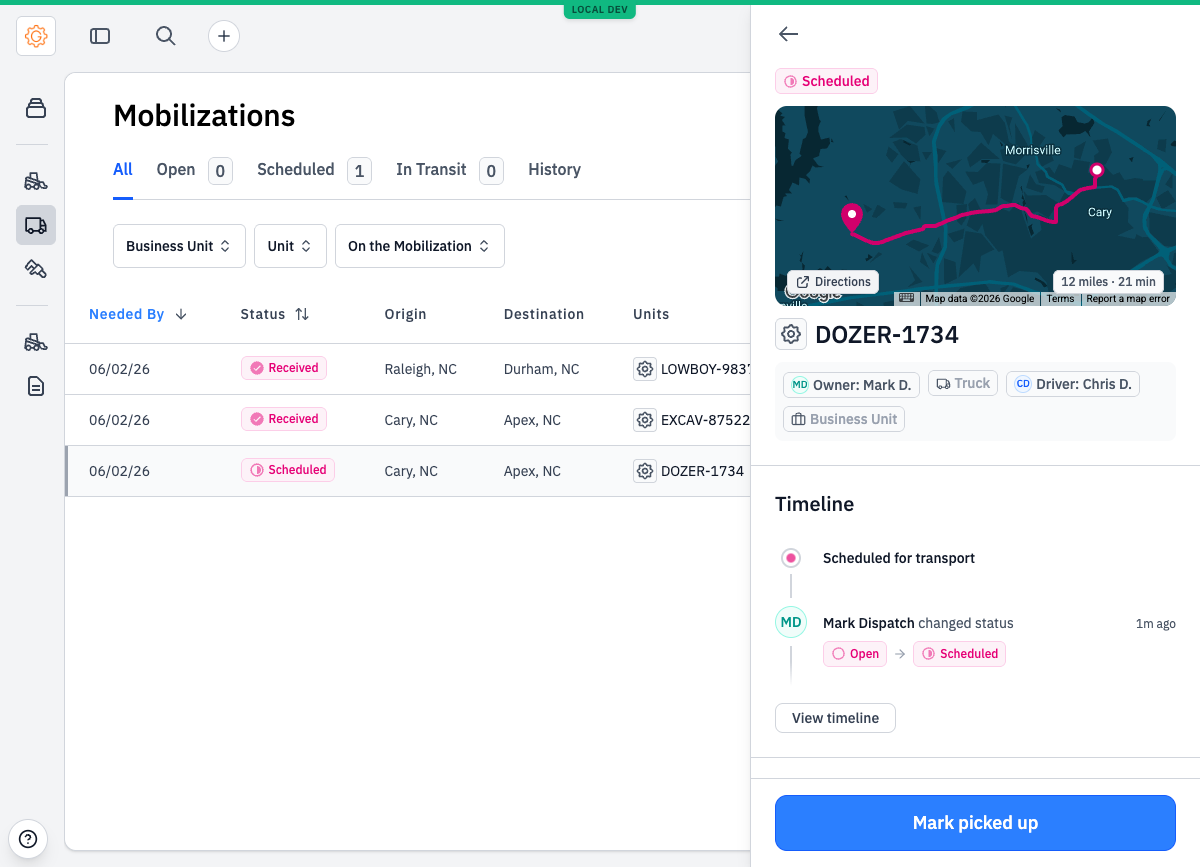This screenshot has width=1200, height=867.
Task: Open Business Unit filter dropdown
Action: (x=179, y=246)
